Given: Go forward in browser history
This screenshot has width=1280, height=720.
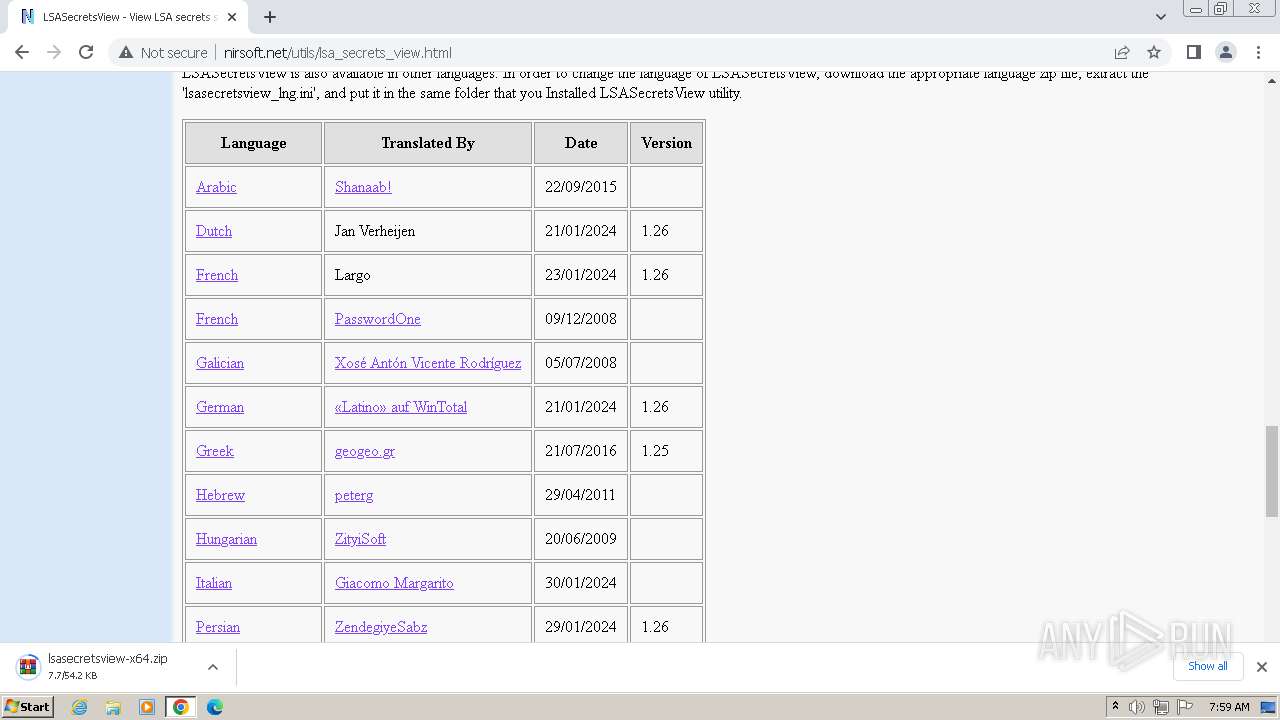Looking at the screenshot, I should 54,52.
